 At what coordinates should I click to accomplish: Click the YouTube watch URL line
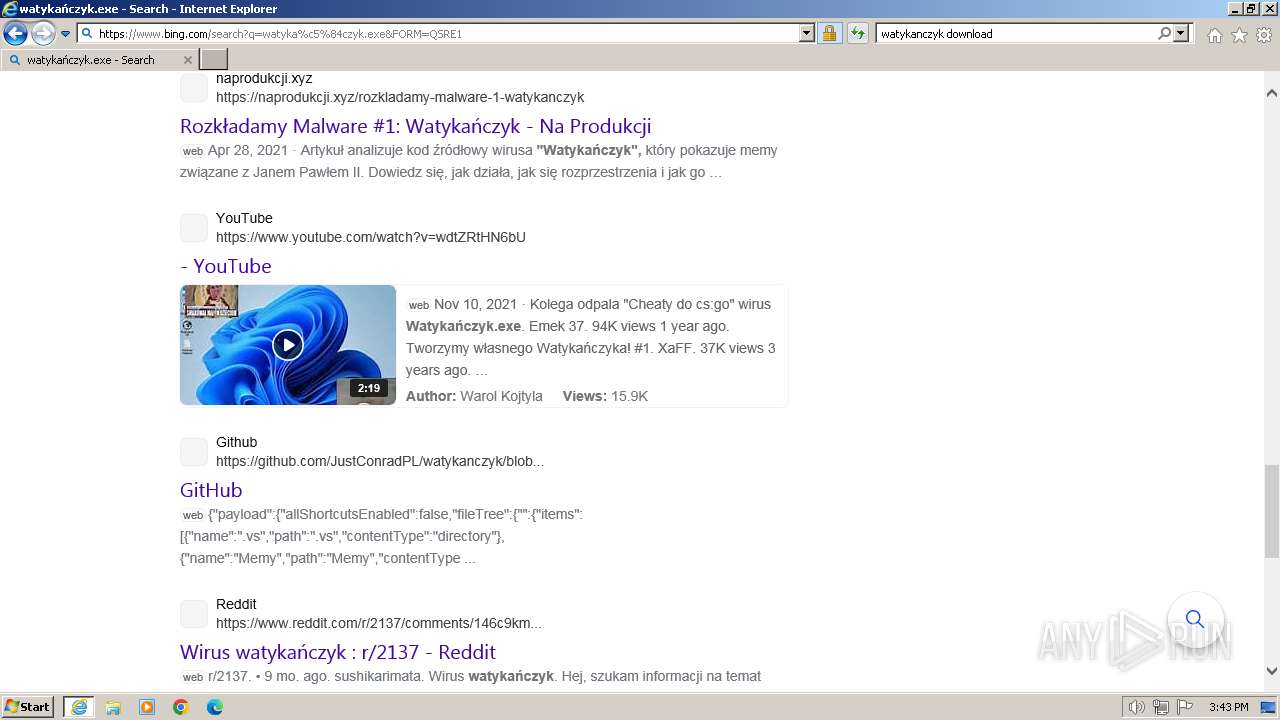coord(371,237)
